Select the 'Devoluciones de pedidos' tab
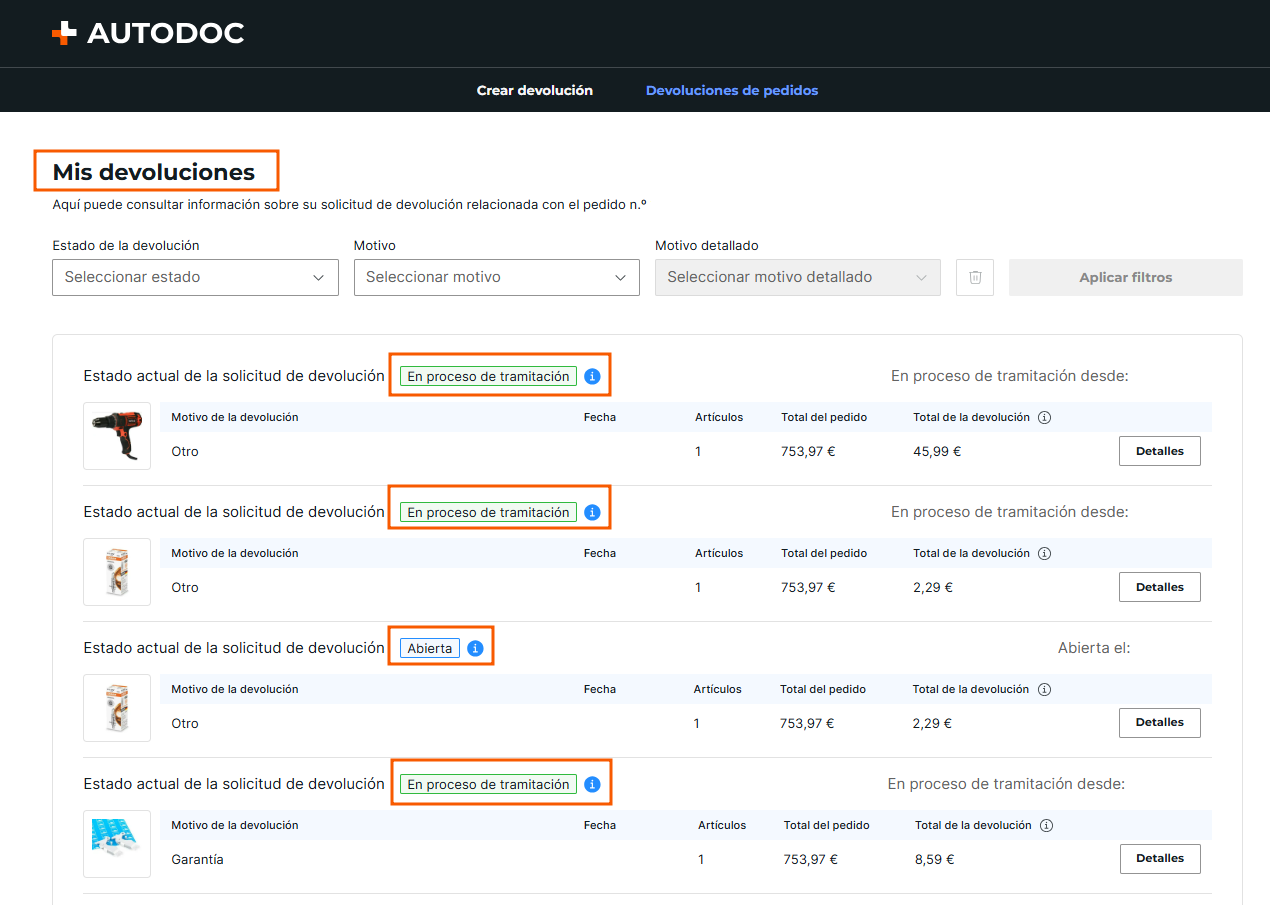The image size is (1270, 905). pyautogui.click(x=732, y=90)
